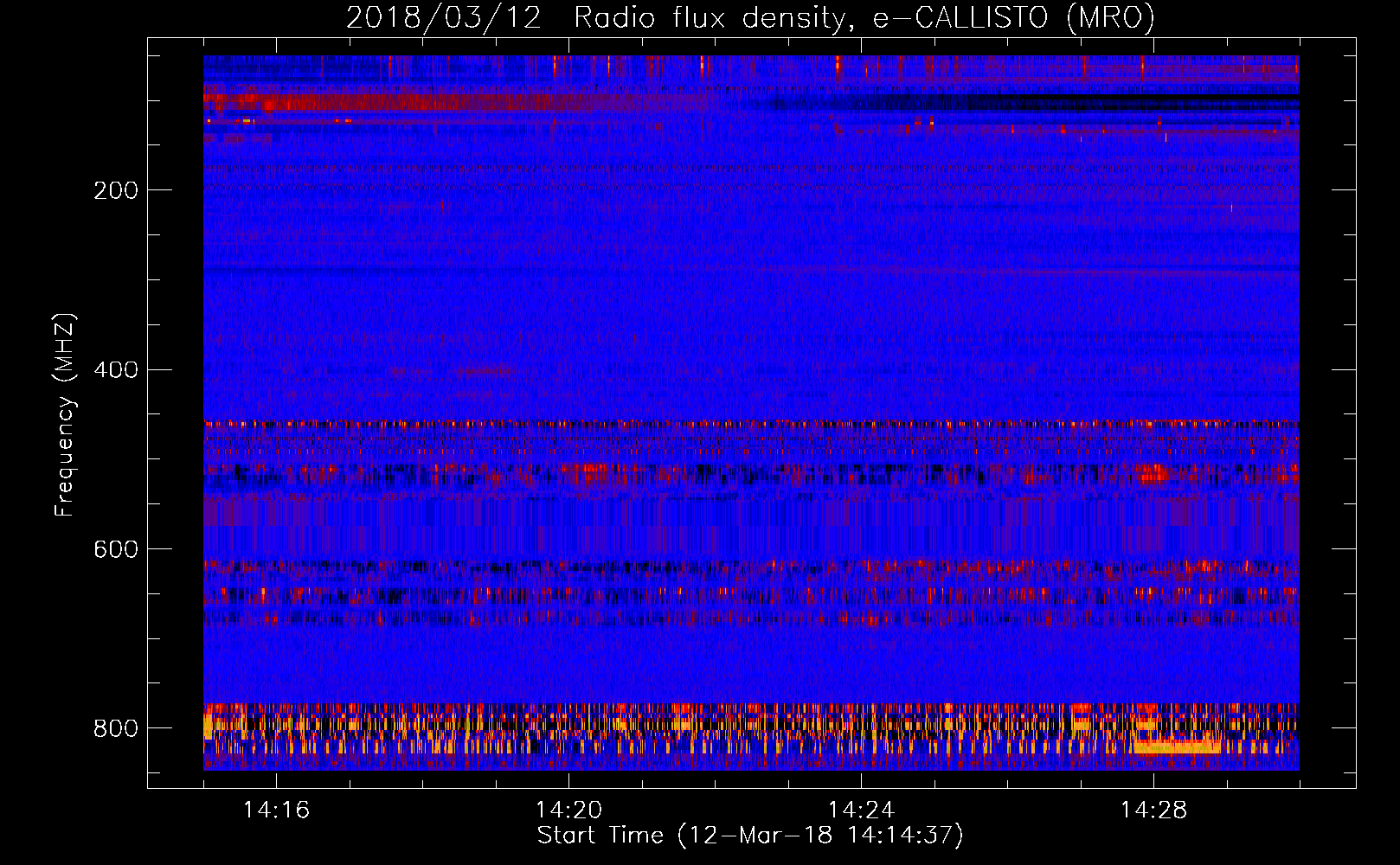This screenshot has width=1400, height=865.
Task: Click the 14:16 time tick label
Action: 276,810
